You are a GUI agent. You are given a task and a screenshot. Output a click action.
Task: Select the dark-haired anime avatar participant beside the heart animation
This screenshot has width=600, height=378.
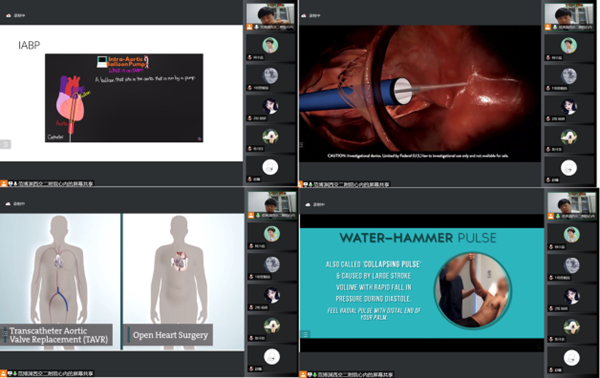click(x=569, y=109)
